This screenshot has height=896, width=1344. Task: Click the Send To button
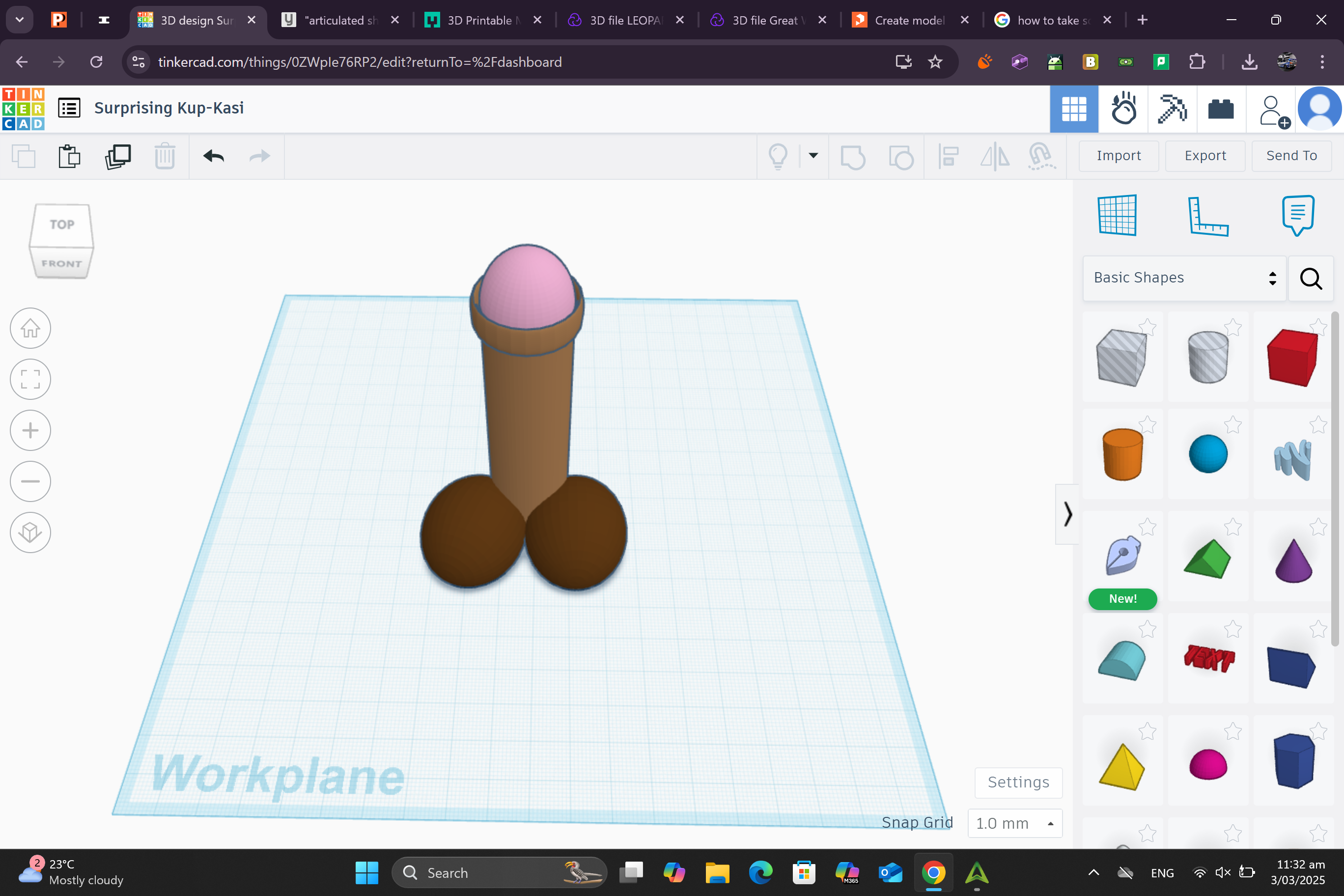tap(1291, 155)
